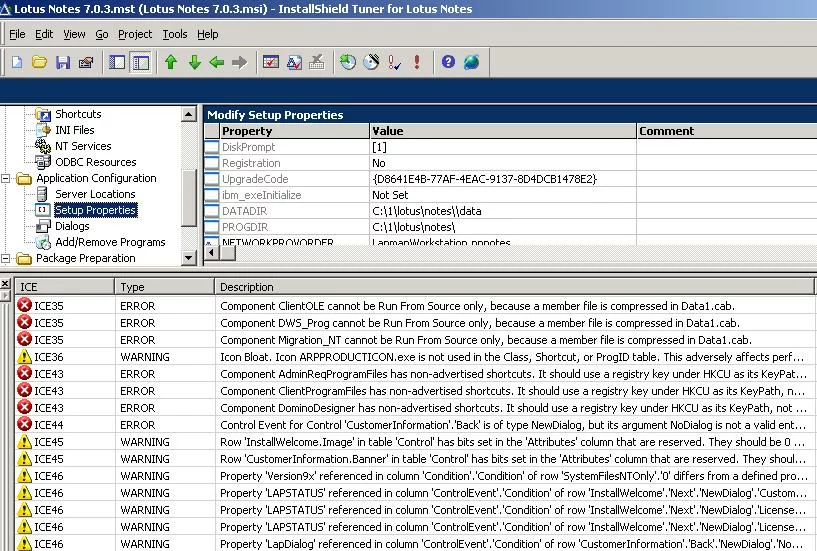Click the Save floppy disk icon
The width and height of the screenshot is (817, 551).
point(63,62)
